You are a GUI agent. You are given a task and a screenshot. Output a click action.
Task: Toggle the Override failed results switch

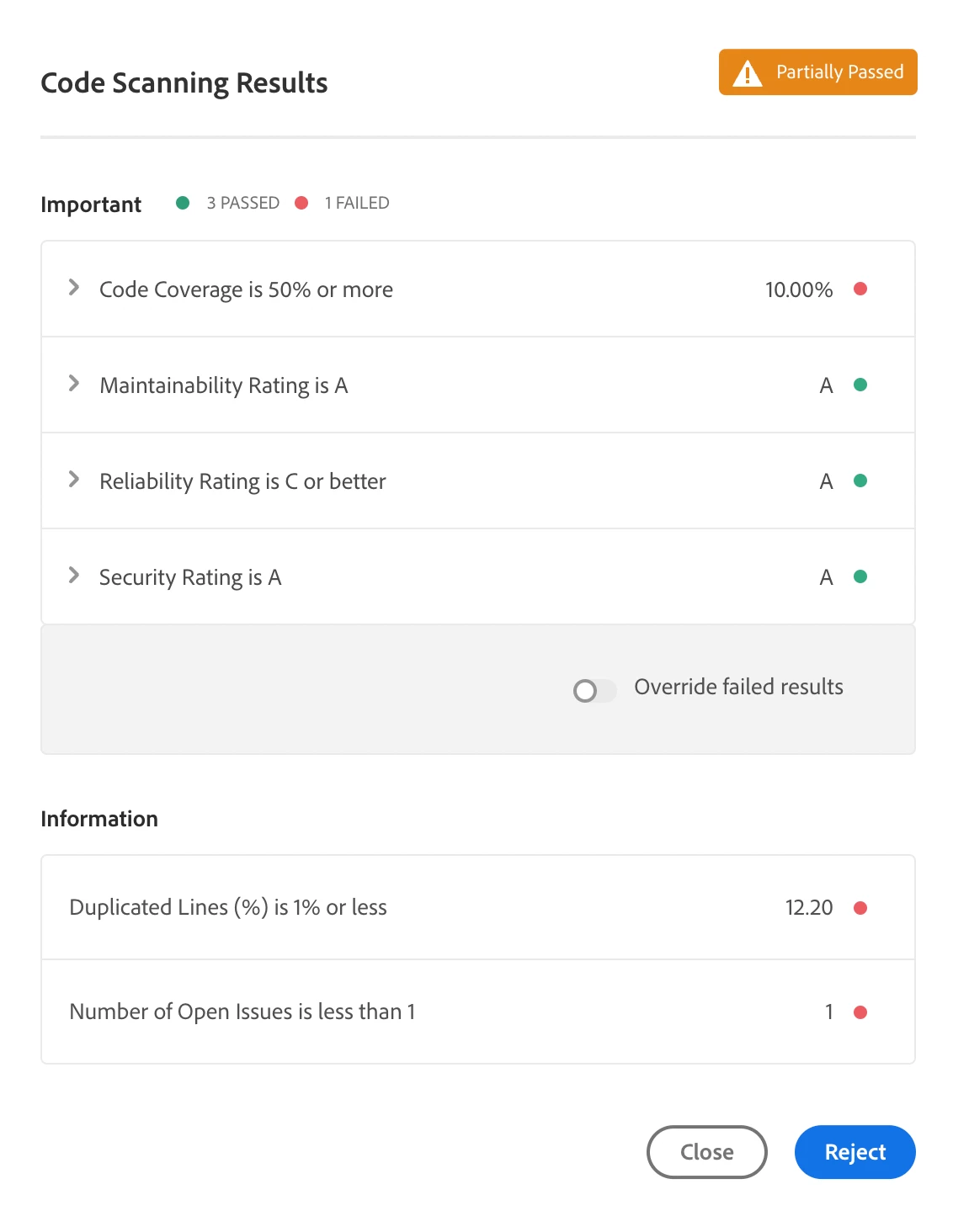594,690
